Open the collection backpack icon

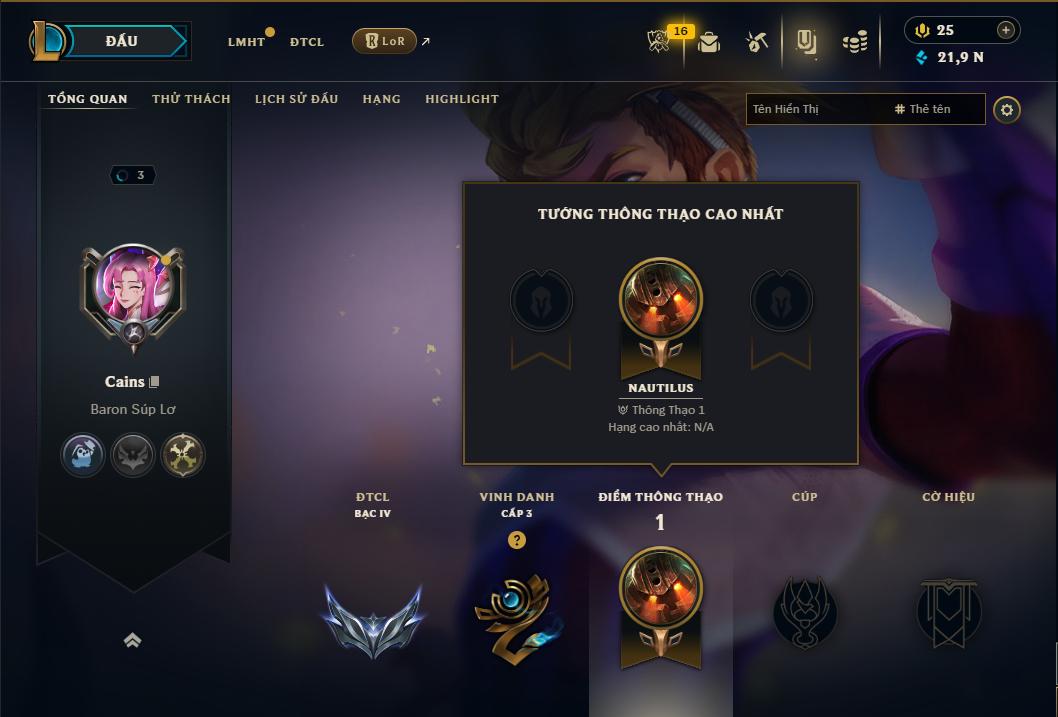tap(708, 42)
